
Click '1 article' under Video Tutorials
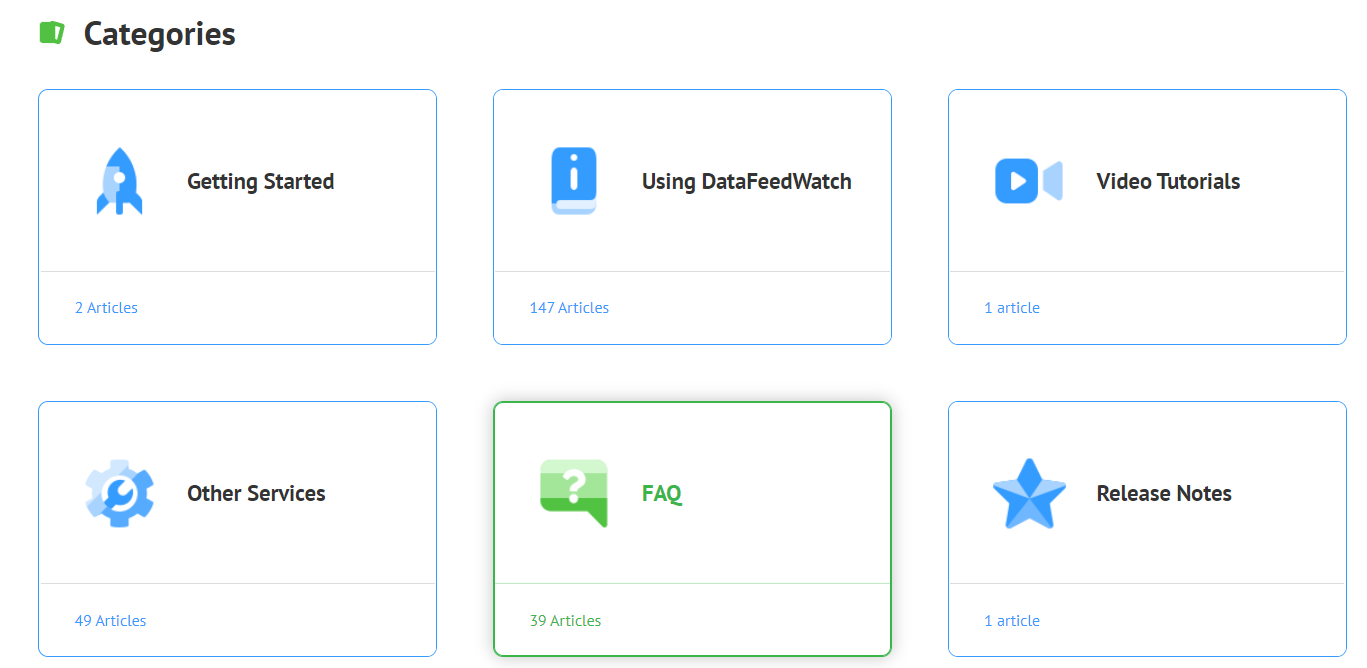(x=1012, y=308)
